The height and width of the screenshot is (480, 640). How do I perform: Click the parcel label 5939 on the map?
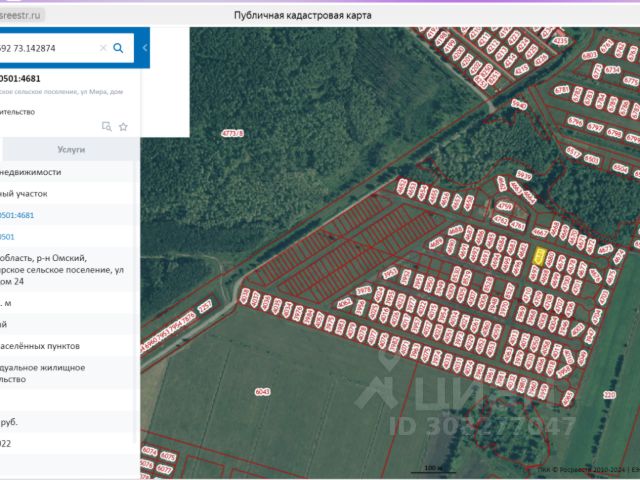(x=524, y=175)
